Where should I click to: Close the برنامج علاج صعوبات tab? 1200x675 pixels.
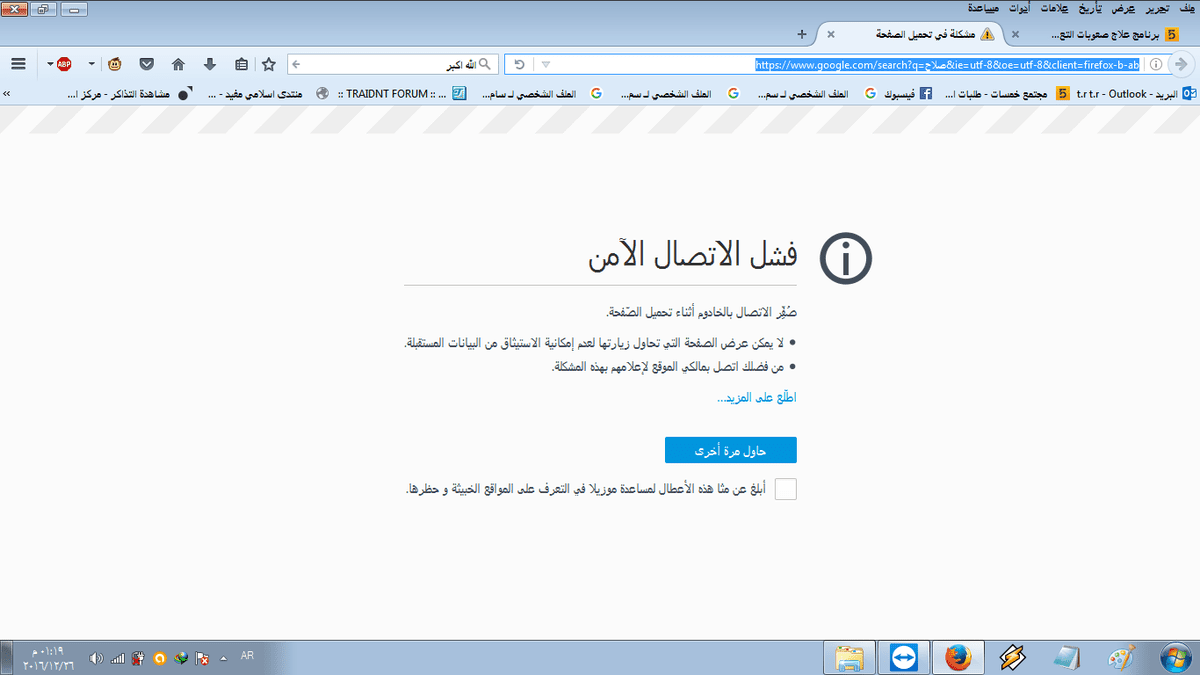[x=1015, y=33]
